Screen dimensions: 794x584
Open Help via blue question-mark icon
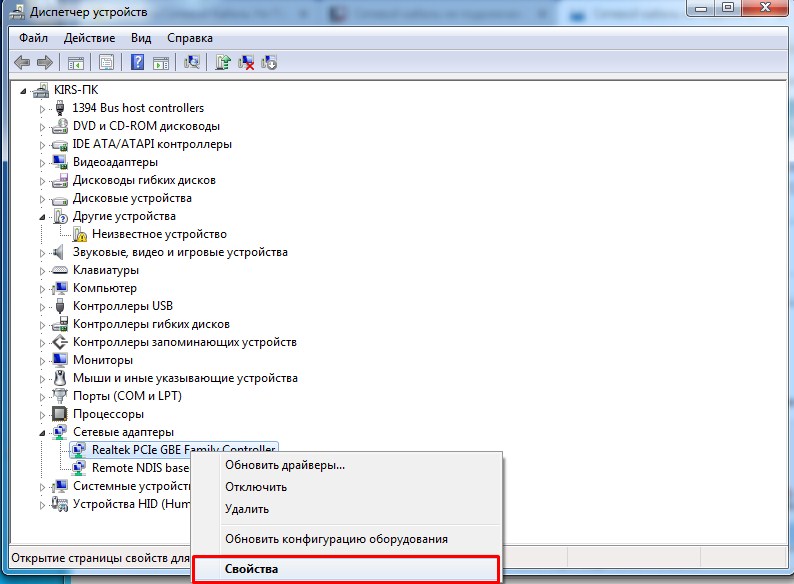pyautogui.click(x=137, y=62)
